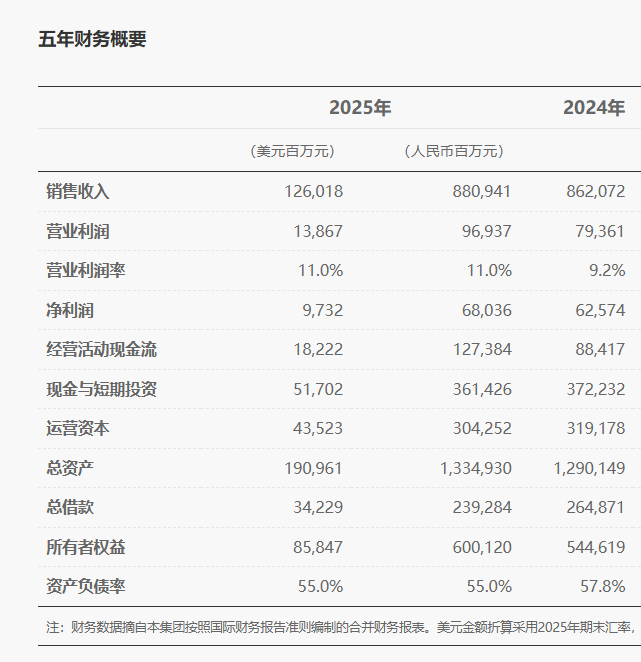Image resolution: width=641 pixels, height=662 pixels.
Task: Select value 361,426
Action: point(482,389)
